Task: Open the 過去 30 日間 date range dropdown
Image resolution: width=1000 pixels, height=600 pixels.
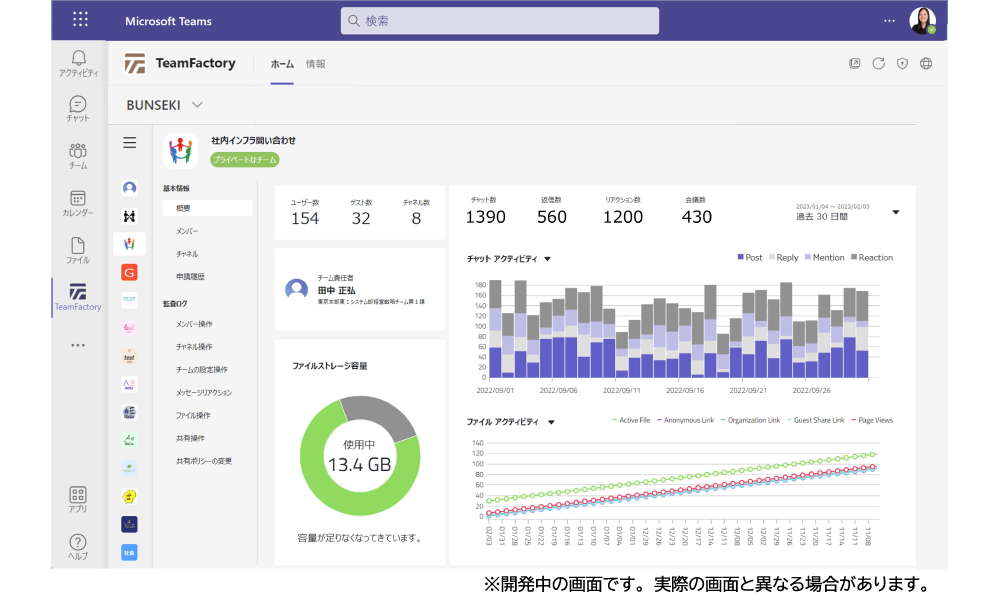Action: click(x=895, y=212)
